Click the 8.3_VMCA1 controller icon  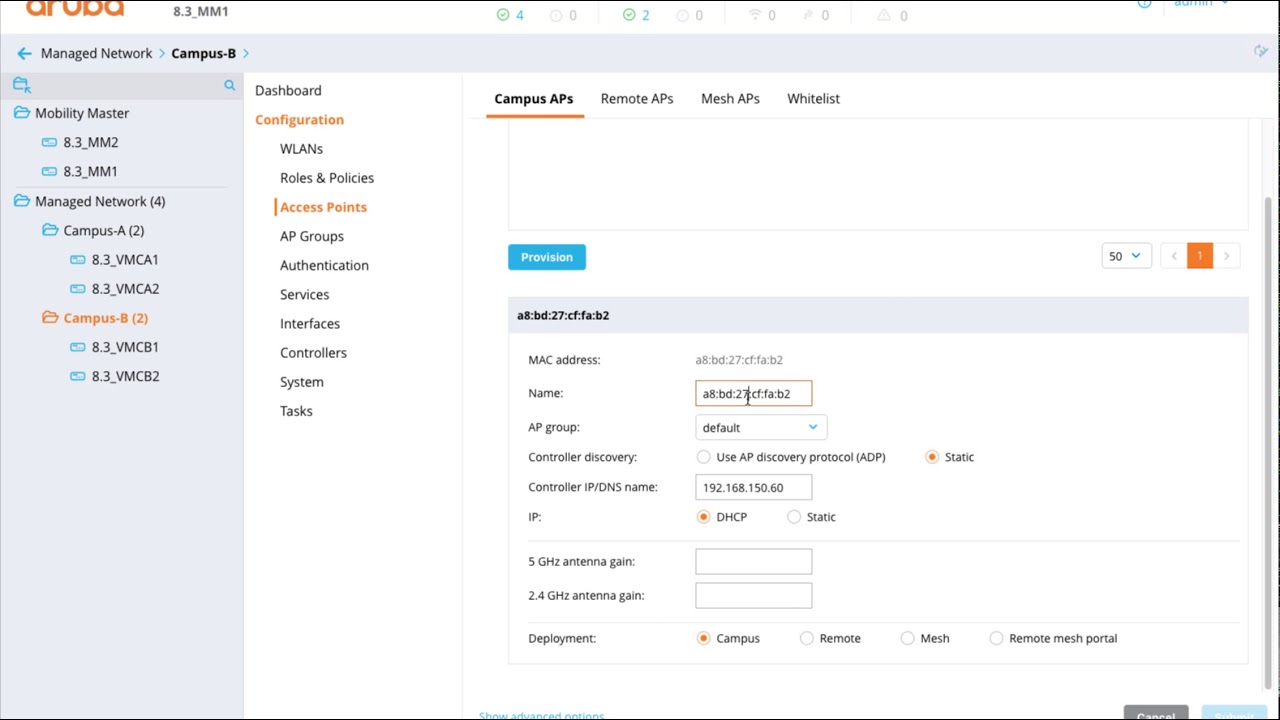tap(78, 259)
